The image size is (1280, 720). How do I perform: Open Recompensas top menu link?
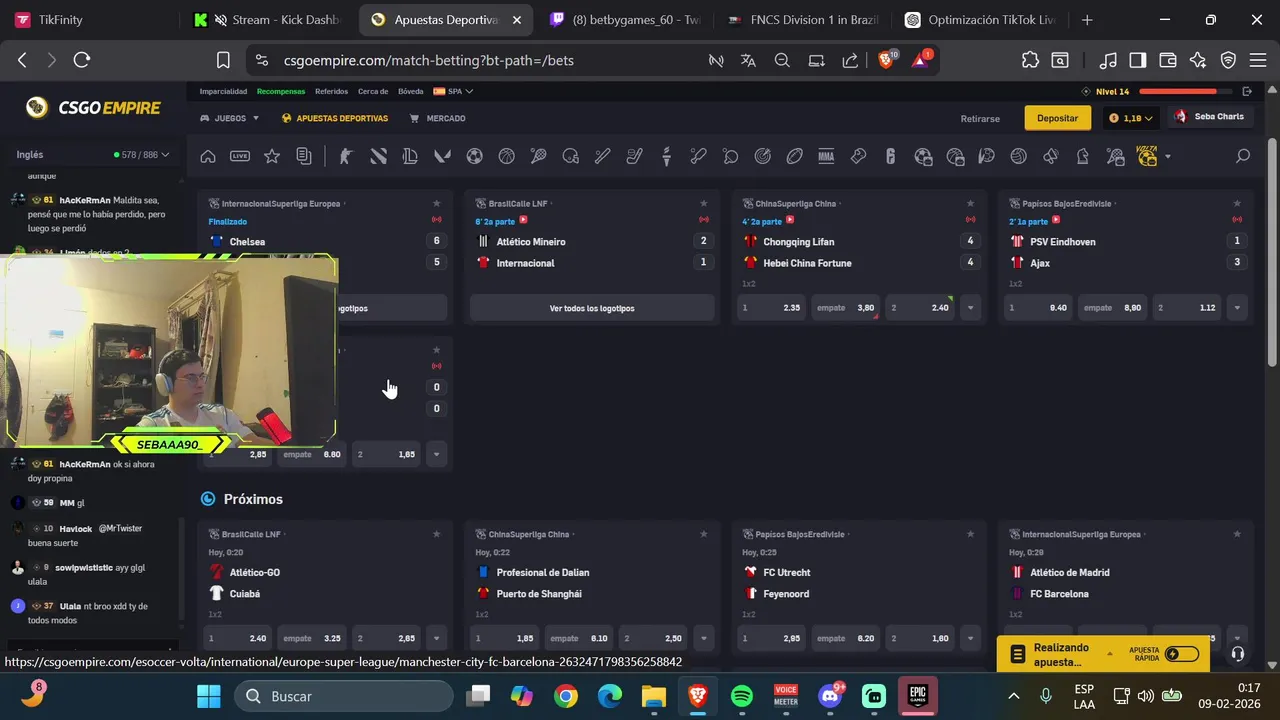281,91
